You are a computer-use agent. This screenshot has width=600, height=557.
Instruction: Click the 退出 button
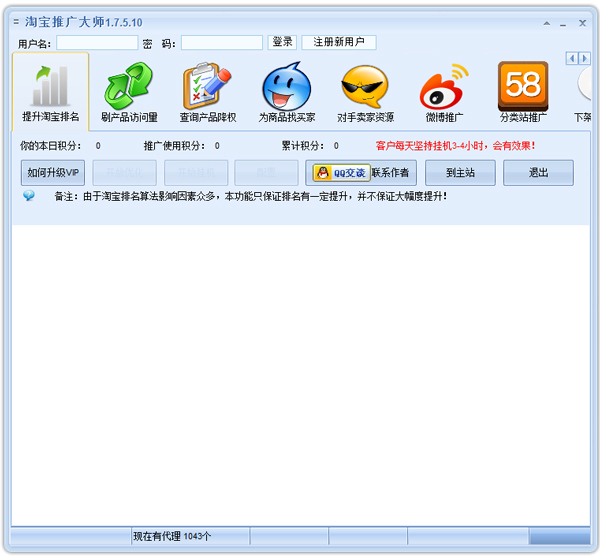pyautogui.click(x=538, y=173)
